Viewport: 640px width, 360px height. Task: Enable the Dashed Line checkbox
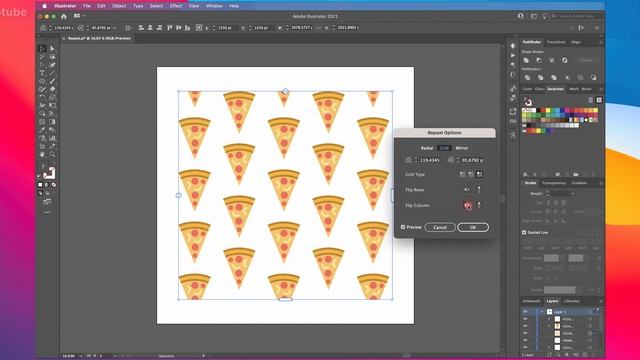pyautogui.click(x=524, y=232)
